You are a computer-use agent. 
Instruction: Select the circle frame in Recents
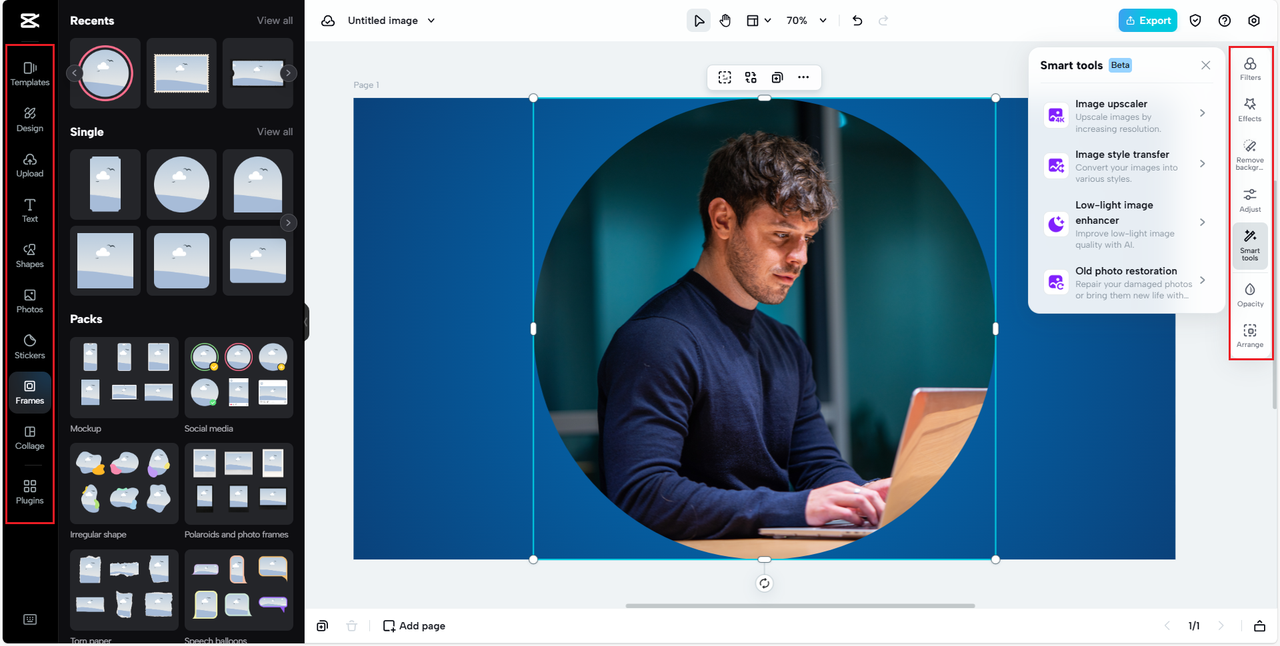[x=106, y=73]
